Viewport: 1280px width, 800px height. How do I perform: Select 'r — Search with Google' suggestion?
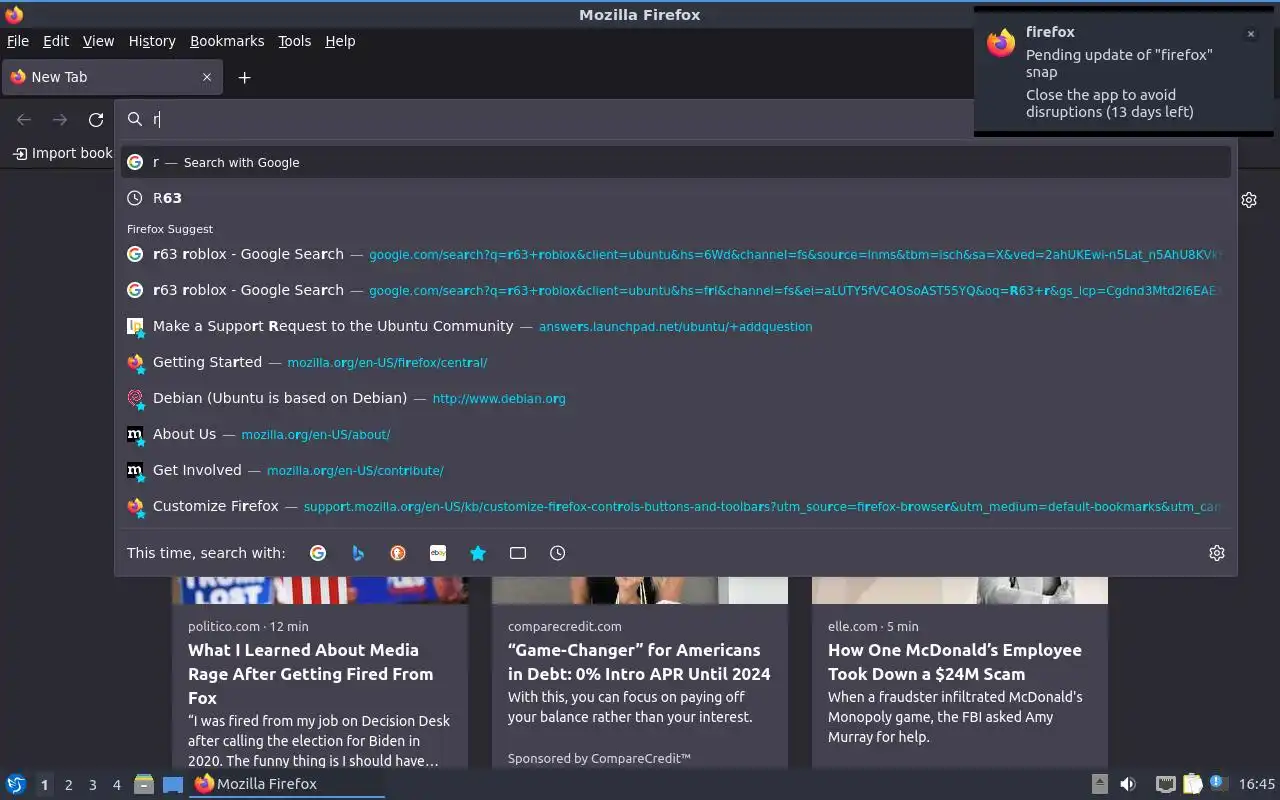(676, 162)
